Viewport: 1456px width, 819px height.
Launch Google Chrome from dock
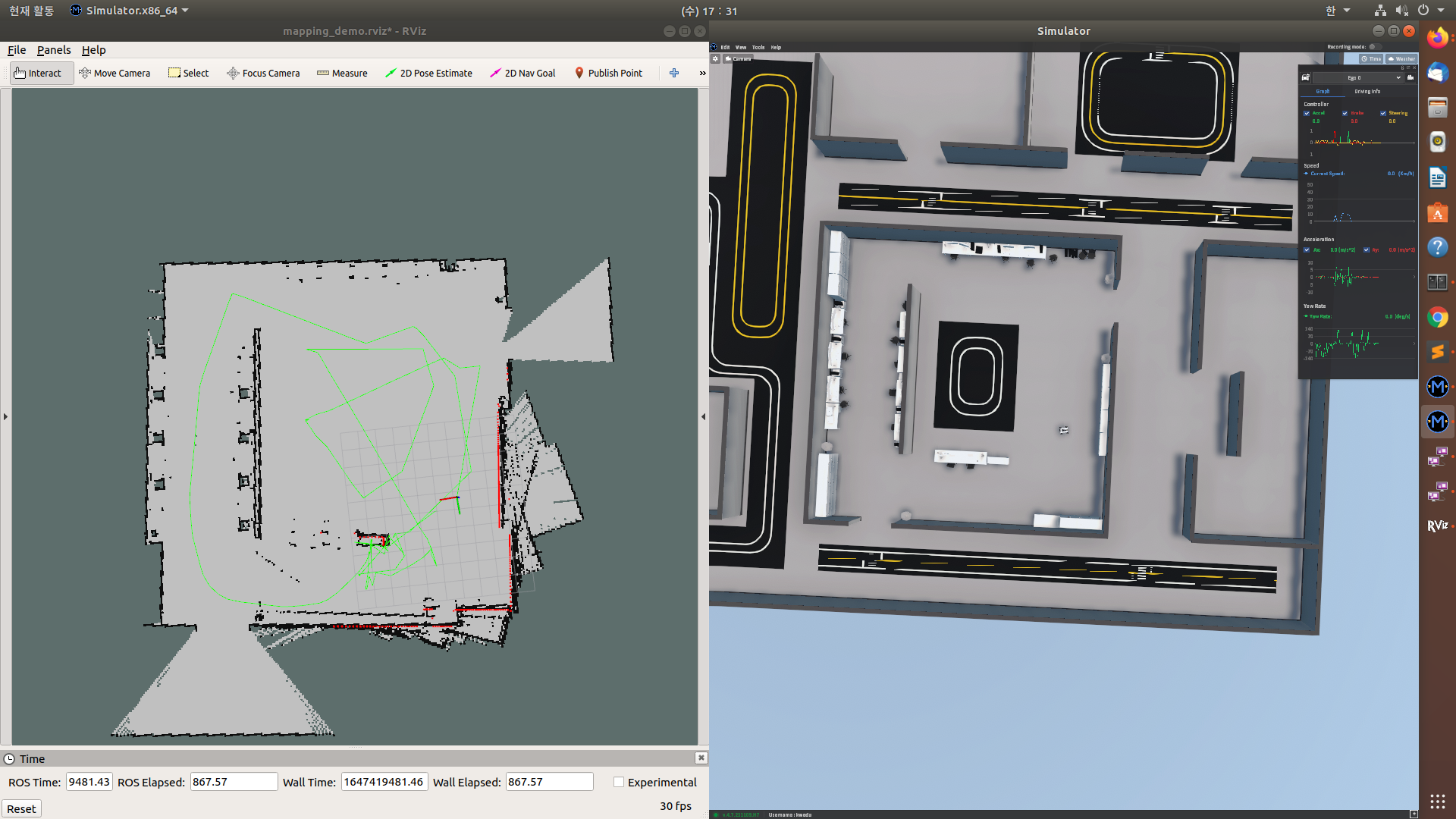tap(1437, 317)
